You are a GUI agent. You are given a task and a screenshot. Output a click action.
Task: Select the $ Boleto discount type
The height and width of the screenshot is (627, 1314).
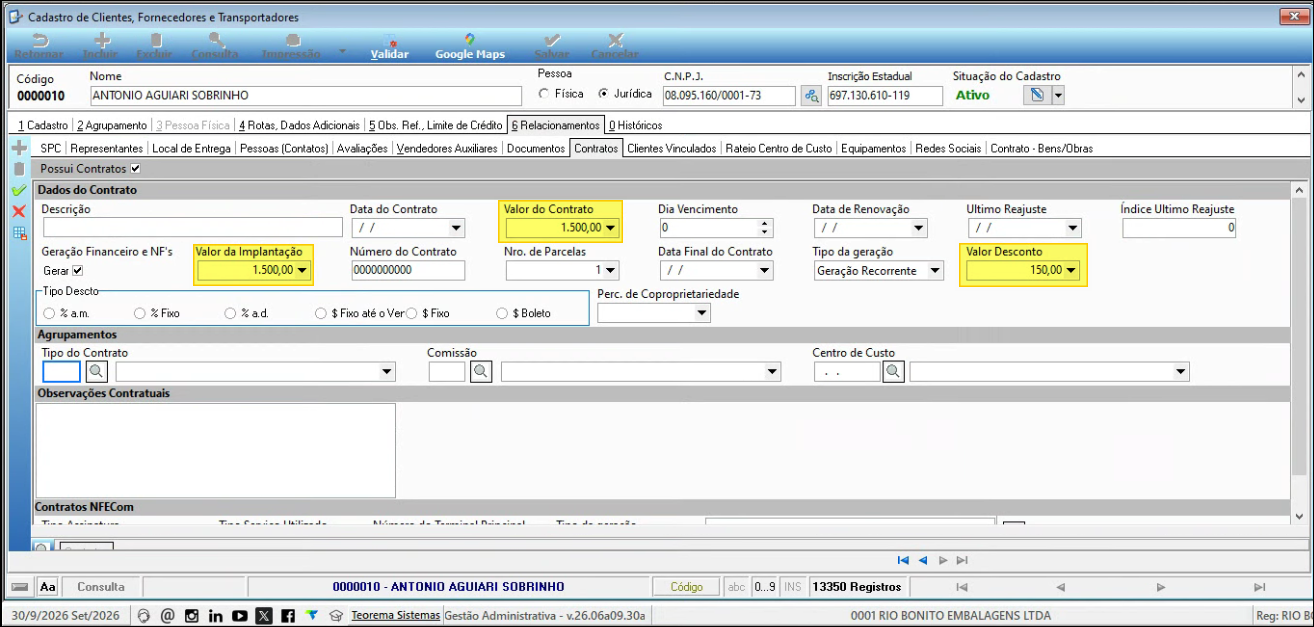tap(503, 313)
